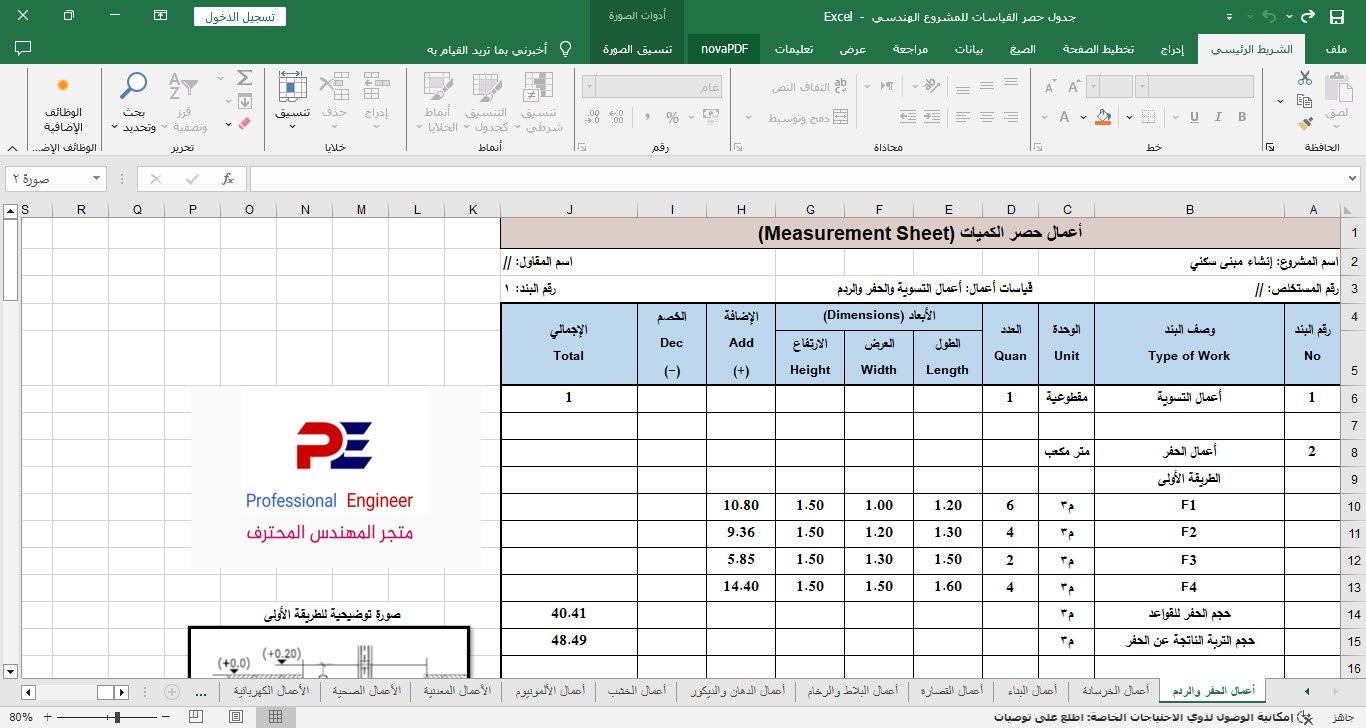1366x728 pixels.
Task: Click the Add-ins الوظائف الإضافية button
Action: [63, 103]
